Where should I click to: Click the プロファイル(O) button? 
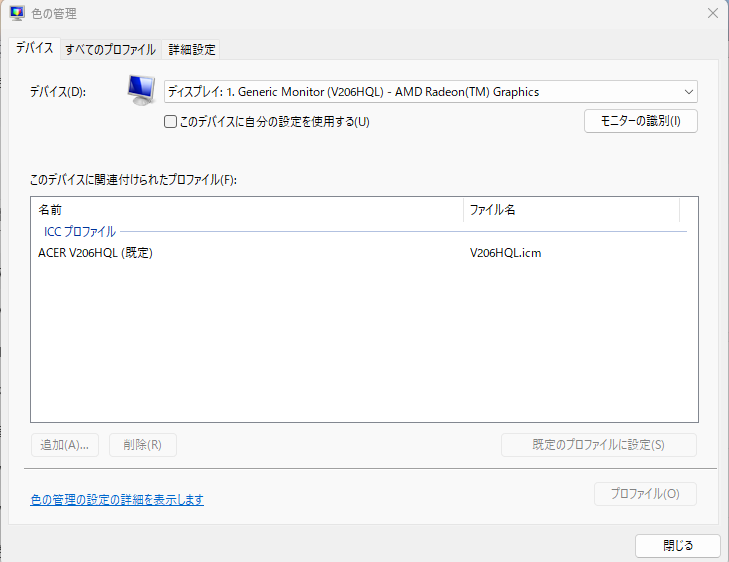pyautogui.click(x=645, y=494)
